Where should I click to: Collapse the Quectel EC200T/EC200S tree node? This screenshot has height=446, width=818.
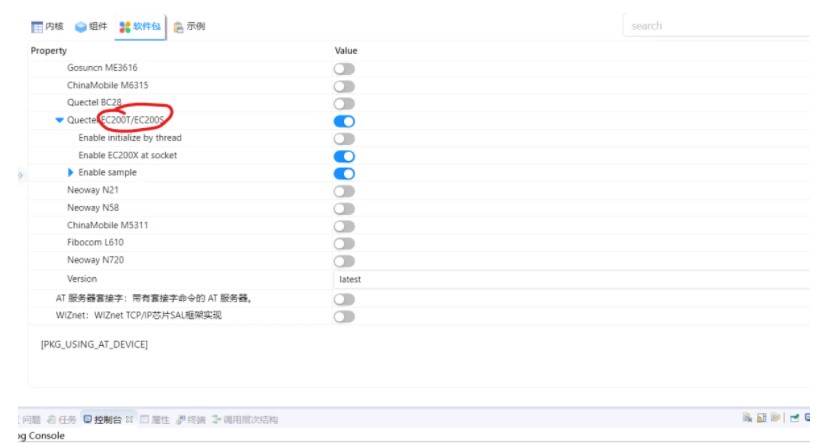(59, 120)
